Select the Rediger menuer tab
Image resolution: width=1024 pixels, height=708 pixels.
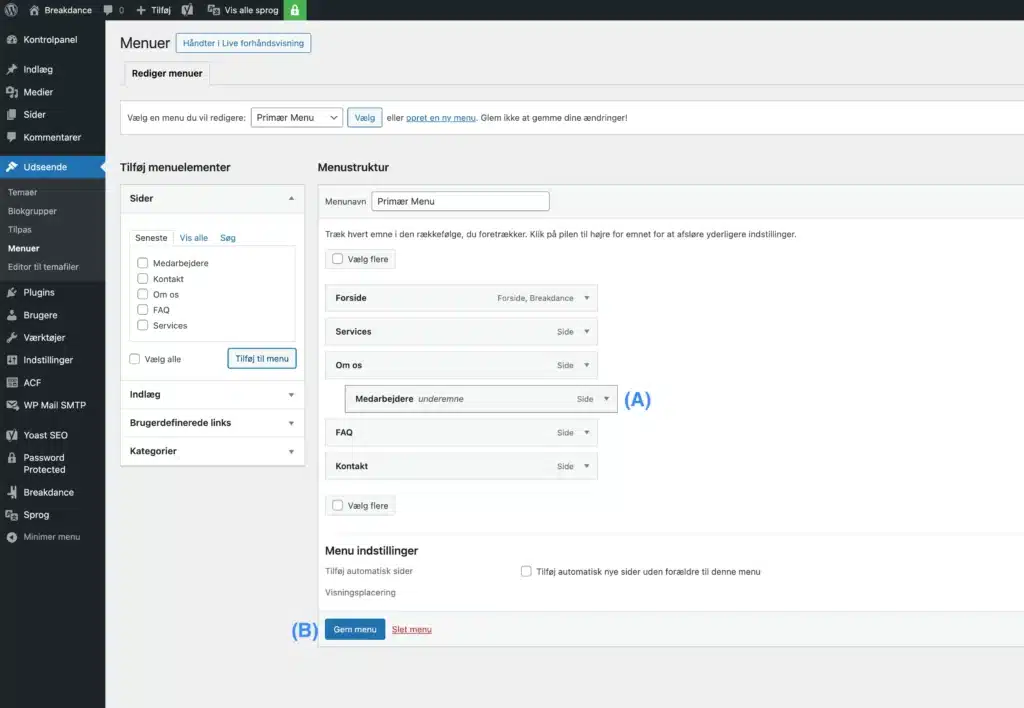click(x=167, y=73)
